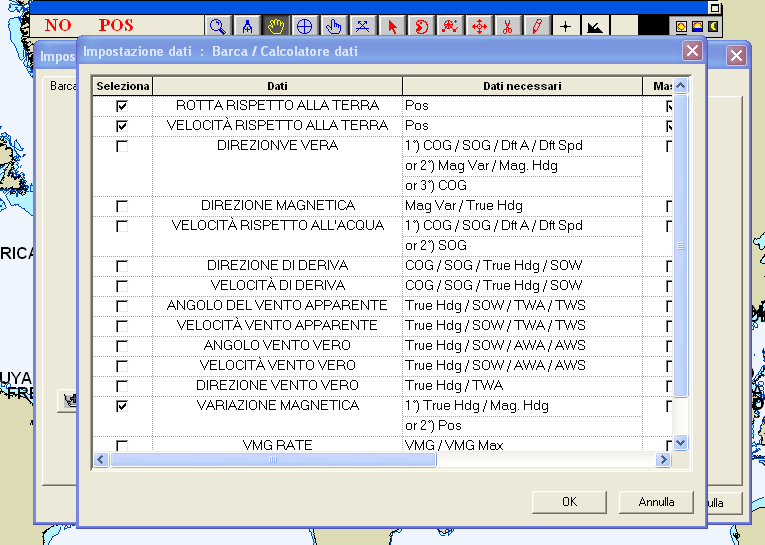Viewport: 765px width, 545px height.
Task: Click the Dati necessari column header
Action: coord(522,86)
